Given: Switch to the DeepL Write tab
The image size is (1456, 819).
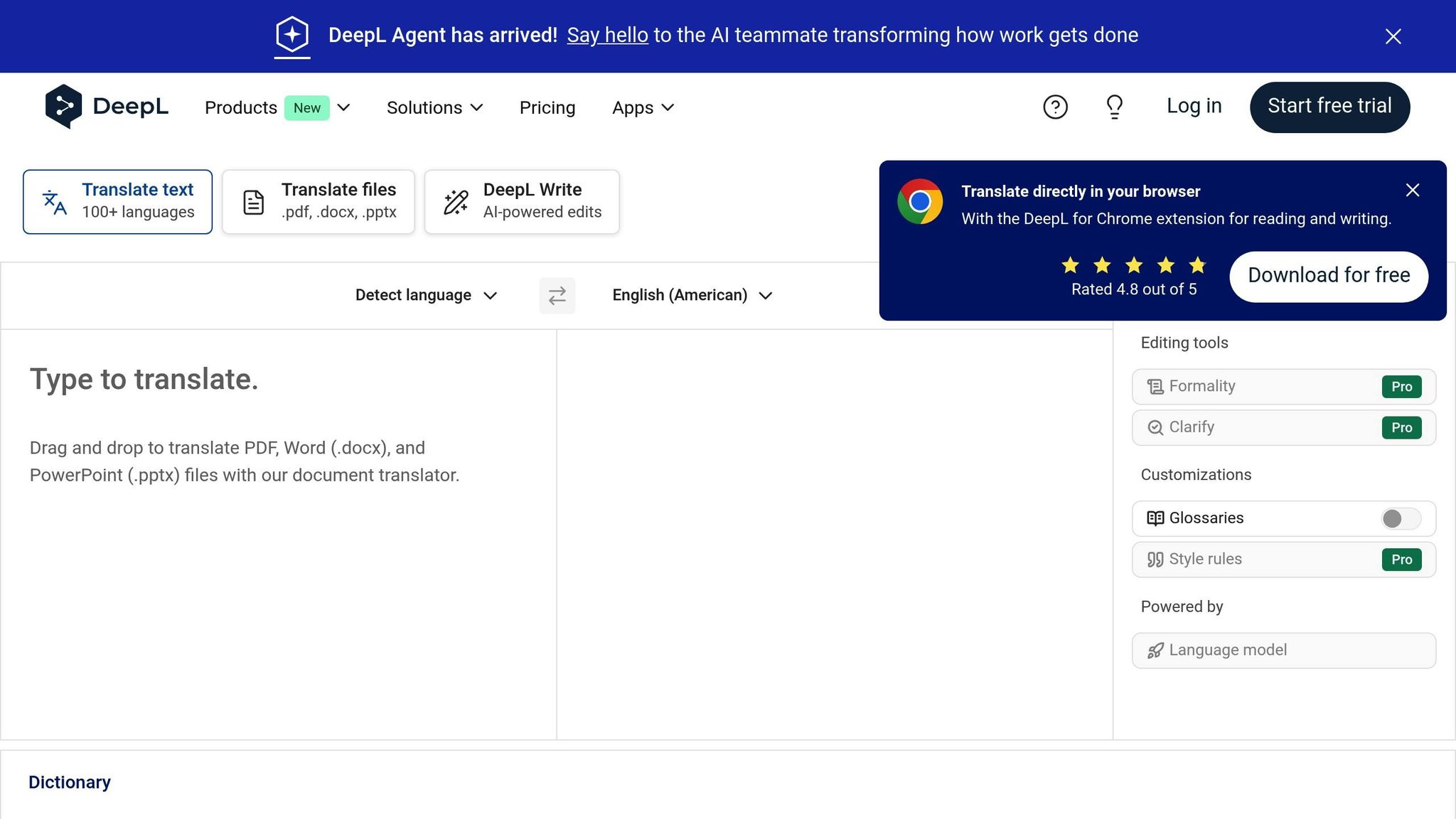Looking at the screenshot, I should pyautogui.click(x=521, y=202).
